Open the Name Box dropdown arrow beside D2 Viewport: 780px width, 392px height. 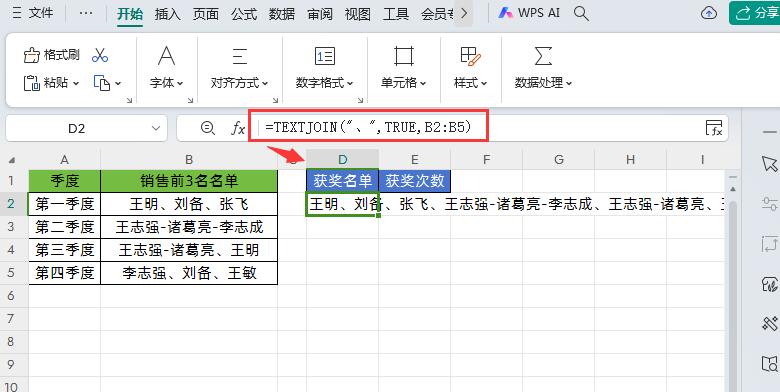[x=156, y=128]
